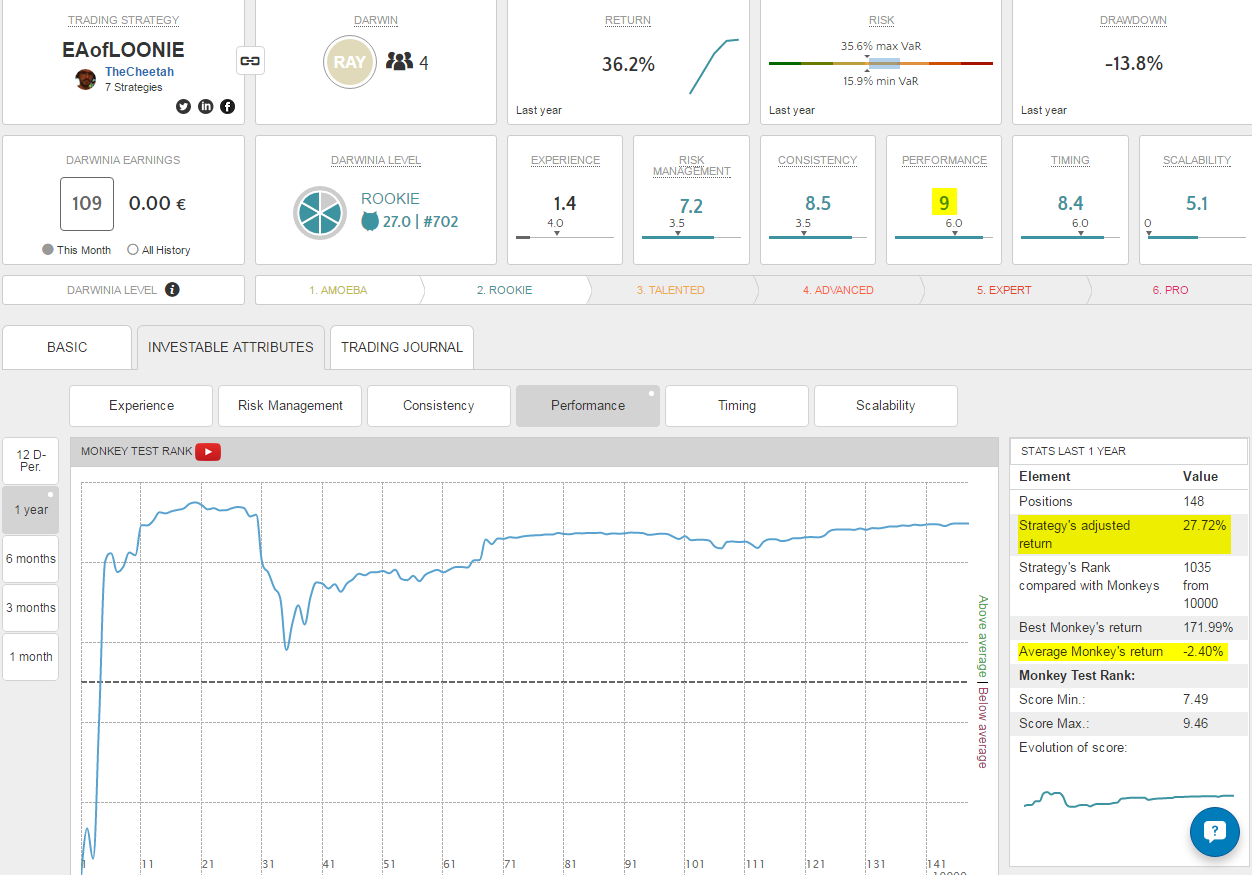Click the Facebook social icon
This screenshot has width=1252, height=875.
pyautogui.click(x=228, y=107)
